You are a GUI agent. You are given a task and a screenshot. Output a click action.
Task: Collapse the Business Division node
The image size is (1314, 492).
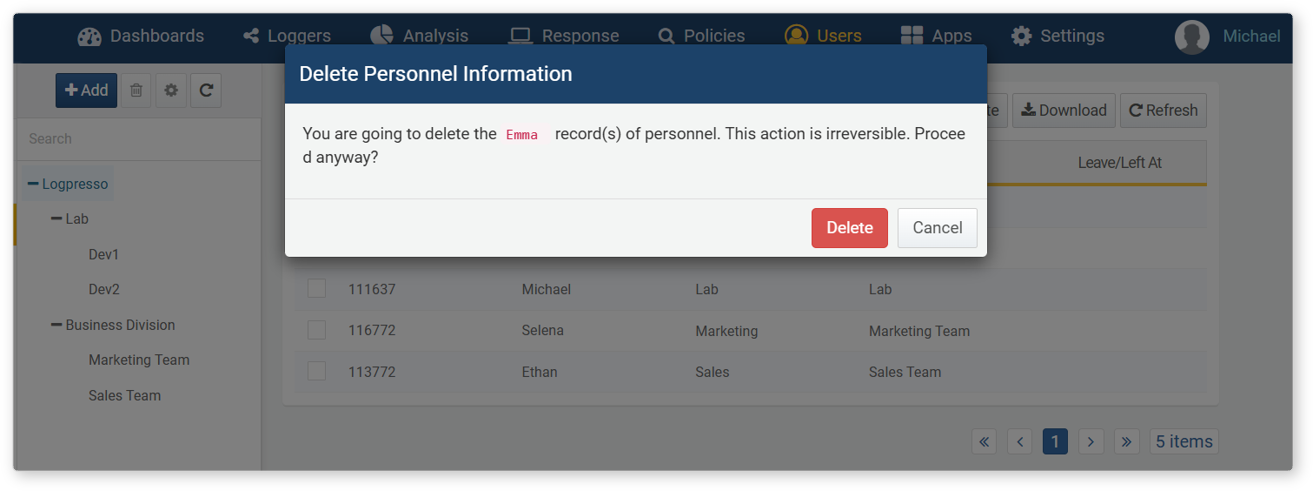[57, 325]
